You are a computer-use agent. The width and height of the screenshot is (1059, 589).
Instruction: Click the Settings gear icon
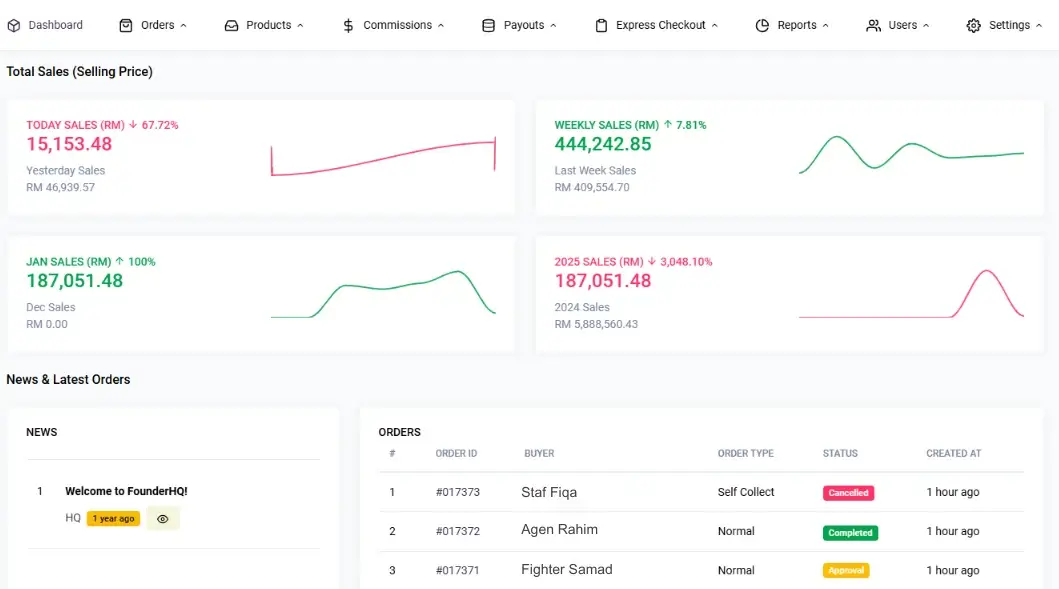click(973, 25)
